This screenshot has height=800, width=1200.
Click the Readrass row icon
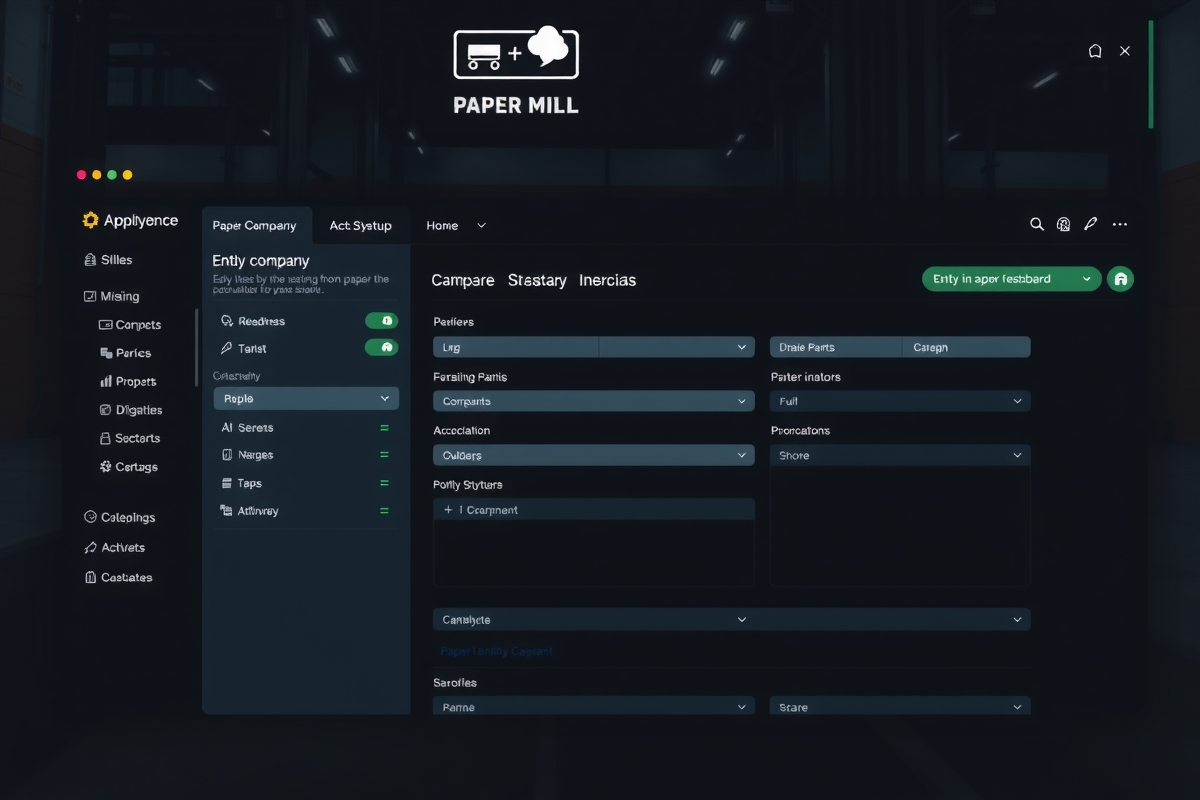(x=227, y=321)
